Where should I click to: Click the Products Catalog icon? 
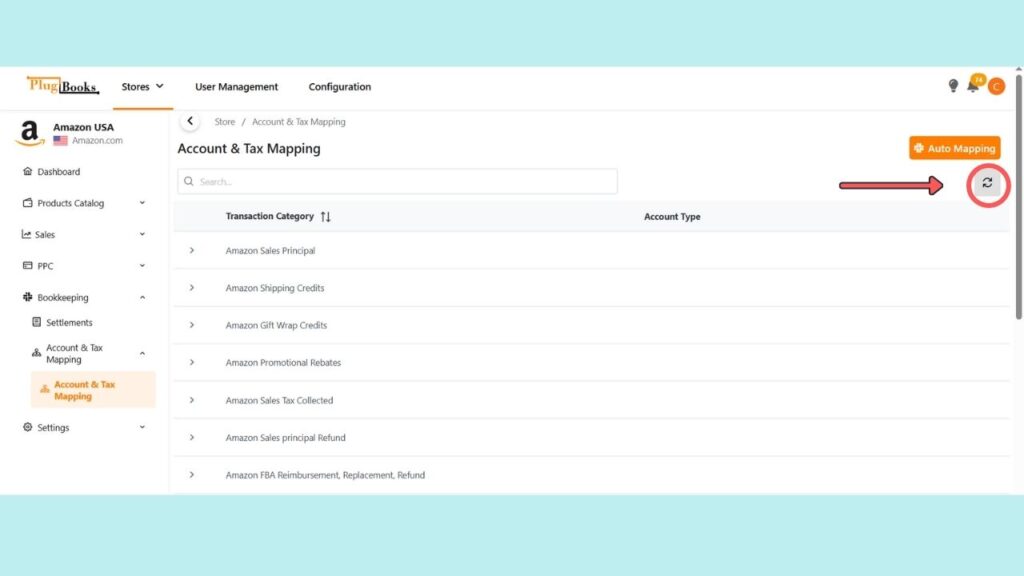point(27,202)
